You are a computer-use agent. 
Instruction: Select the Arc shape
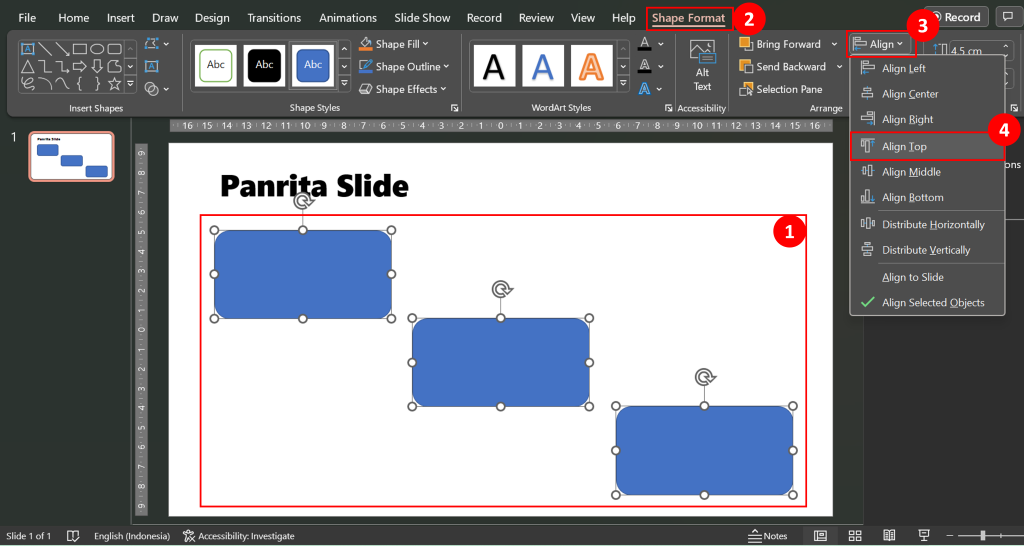[x=45, y=84]
